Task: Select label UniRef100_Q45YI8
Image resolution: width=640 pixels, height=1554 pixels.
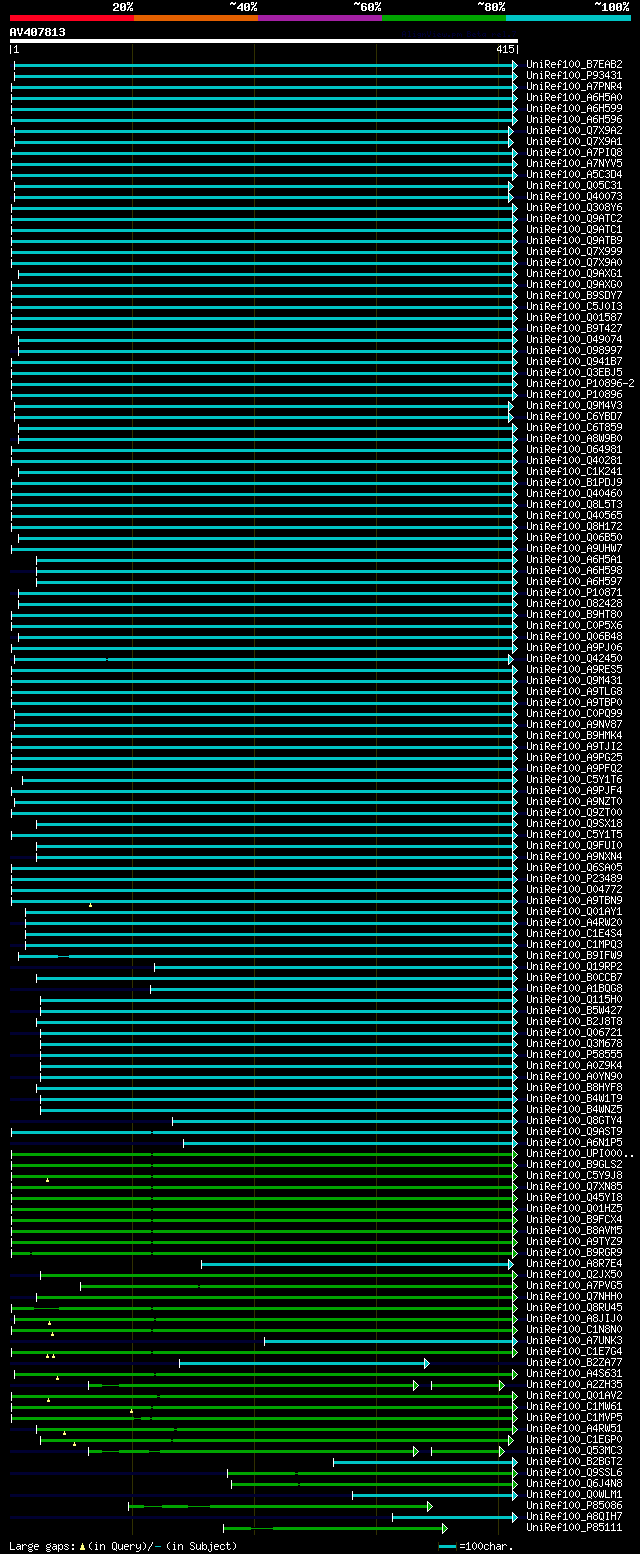Action: (x=574, y=1197)
